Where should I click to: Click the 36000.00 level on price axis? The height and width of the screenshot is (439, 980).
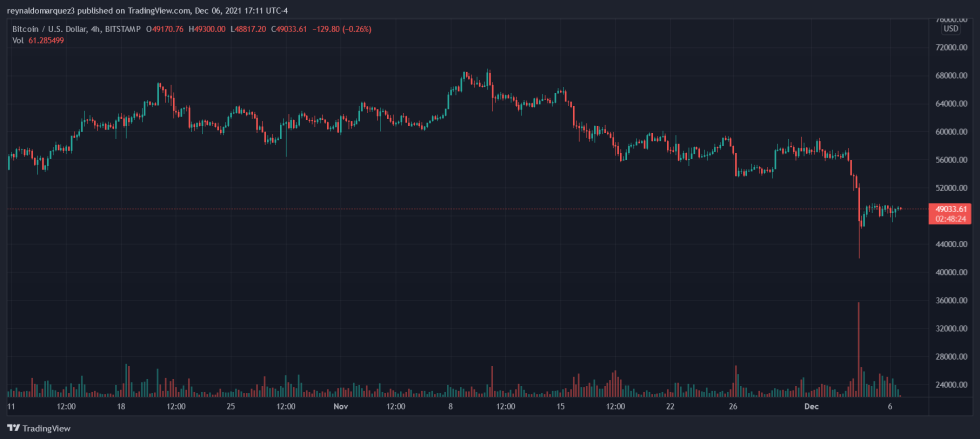point(950,301)
